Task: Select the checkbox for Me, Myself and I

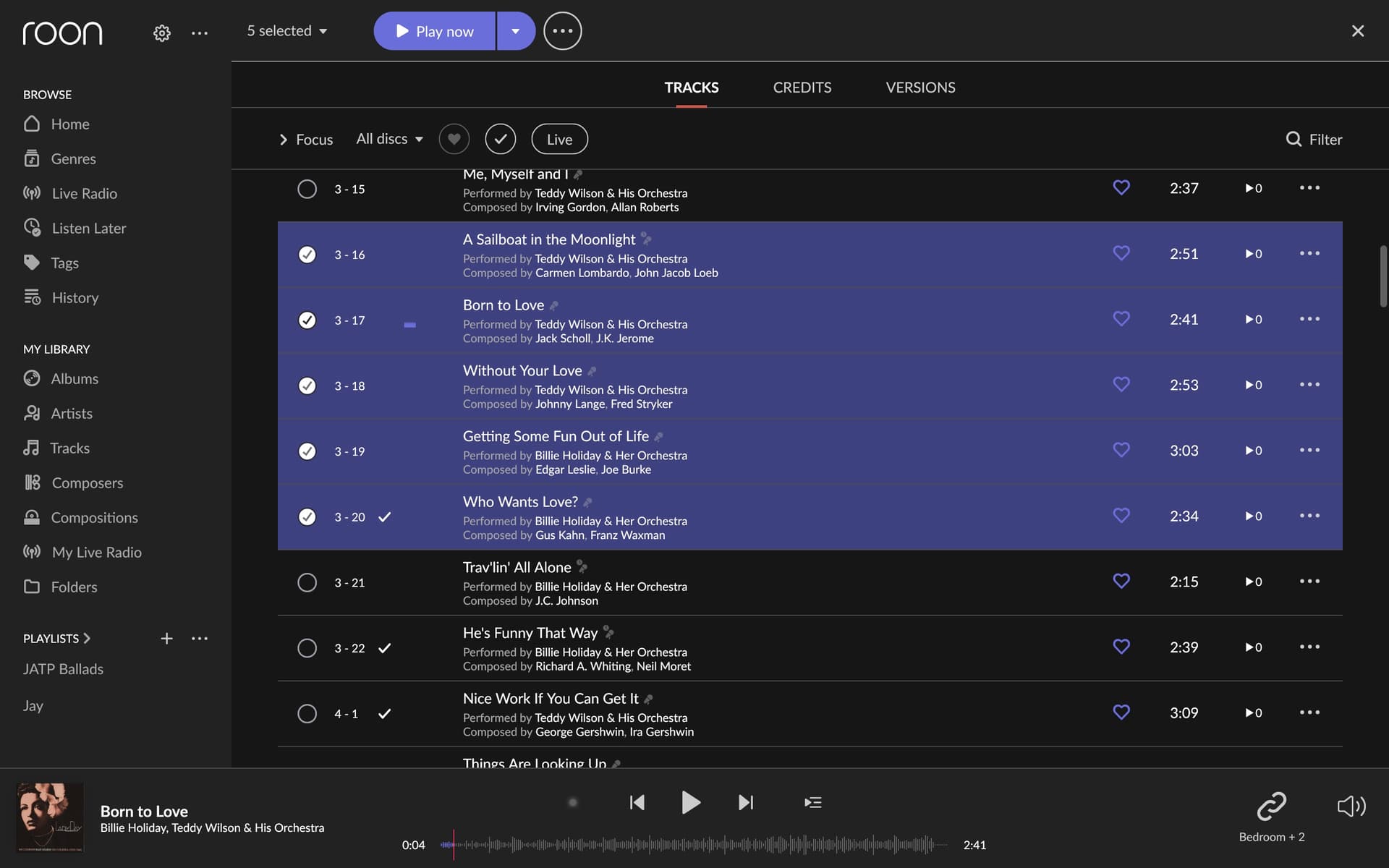Action: pyautogui.click(x=307, y=189)
